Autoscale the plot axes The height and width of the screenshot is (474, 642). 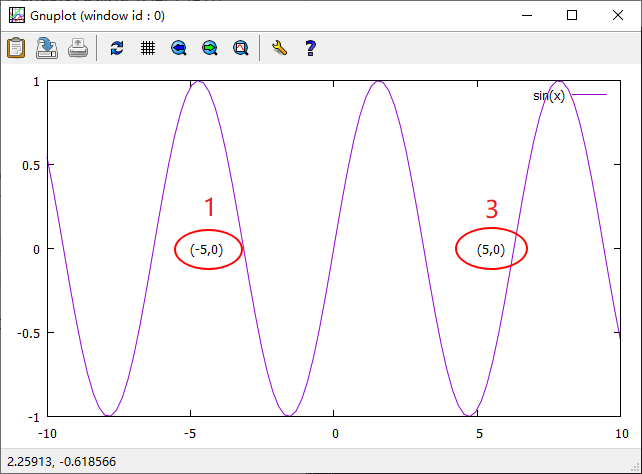coord(241,48)
